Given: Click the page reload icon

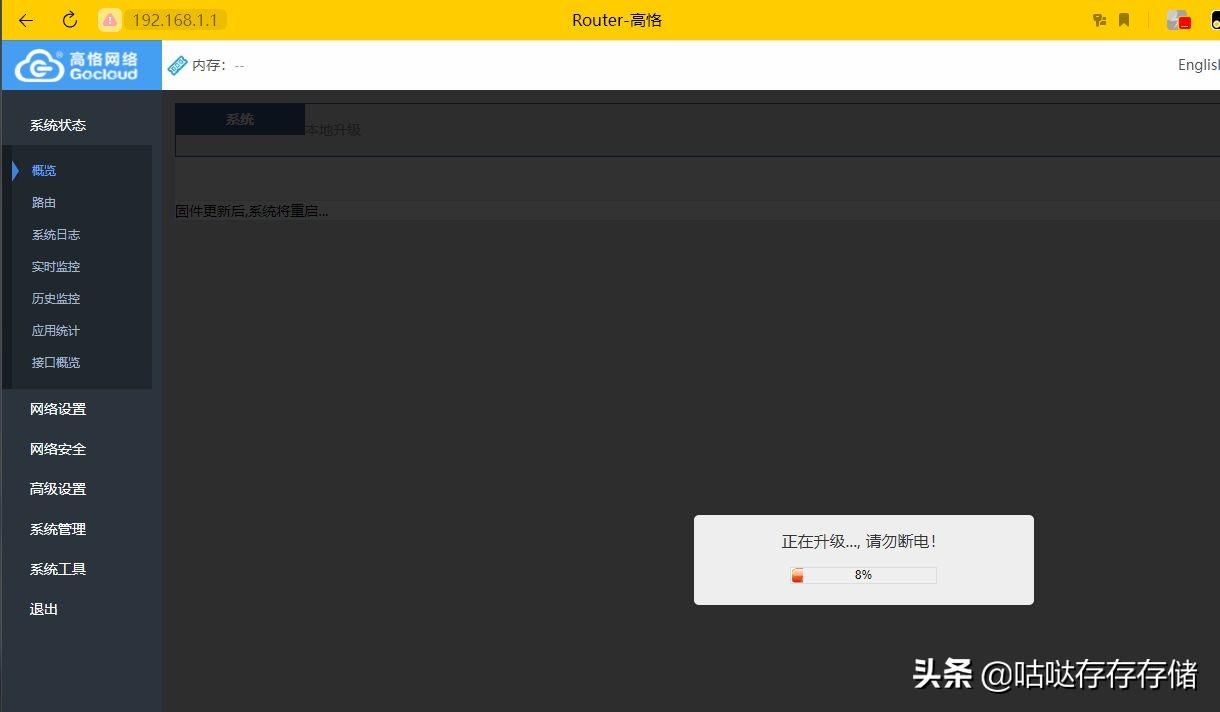Looking at the screenshot, I should pos(68,19).
